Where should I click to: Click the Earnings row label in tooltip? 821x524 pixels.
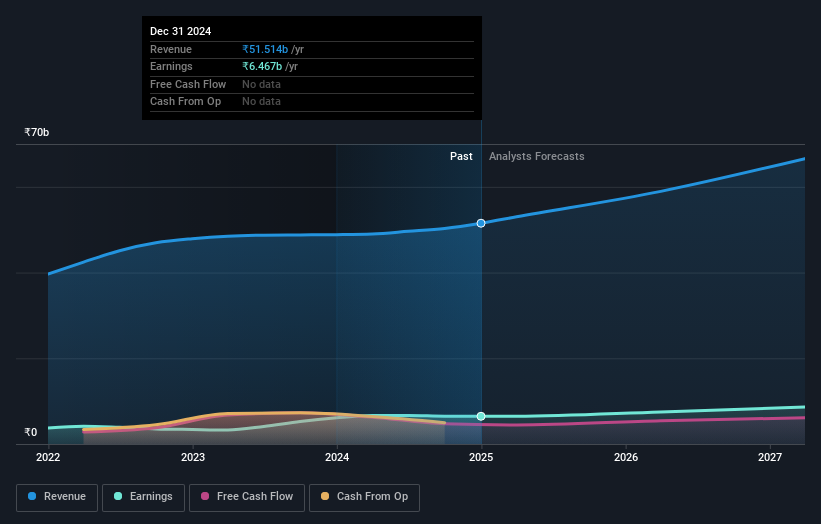[x=171, y=66]
